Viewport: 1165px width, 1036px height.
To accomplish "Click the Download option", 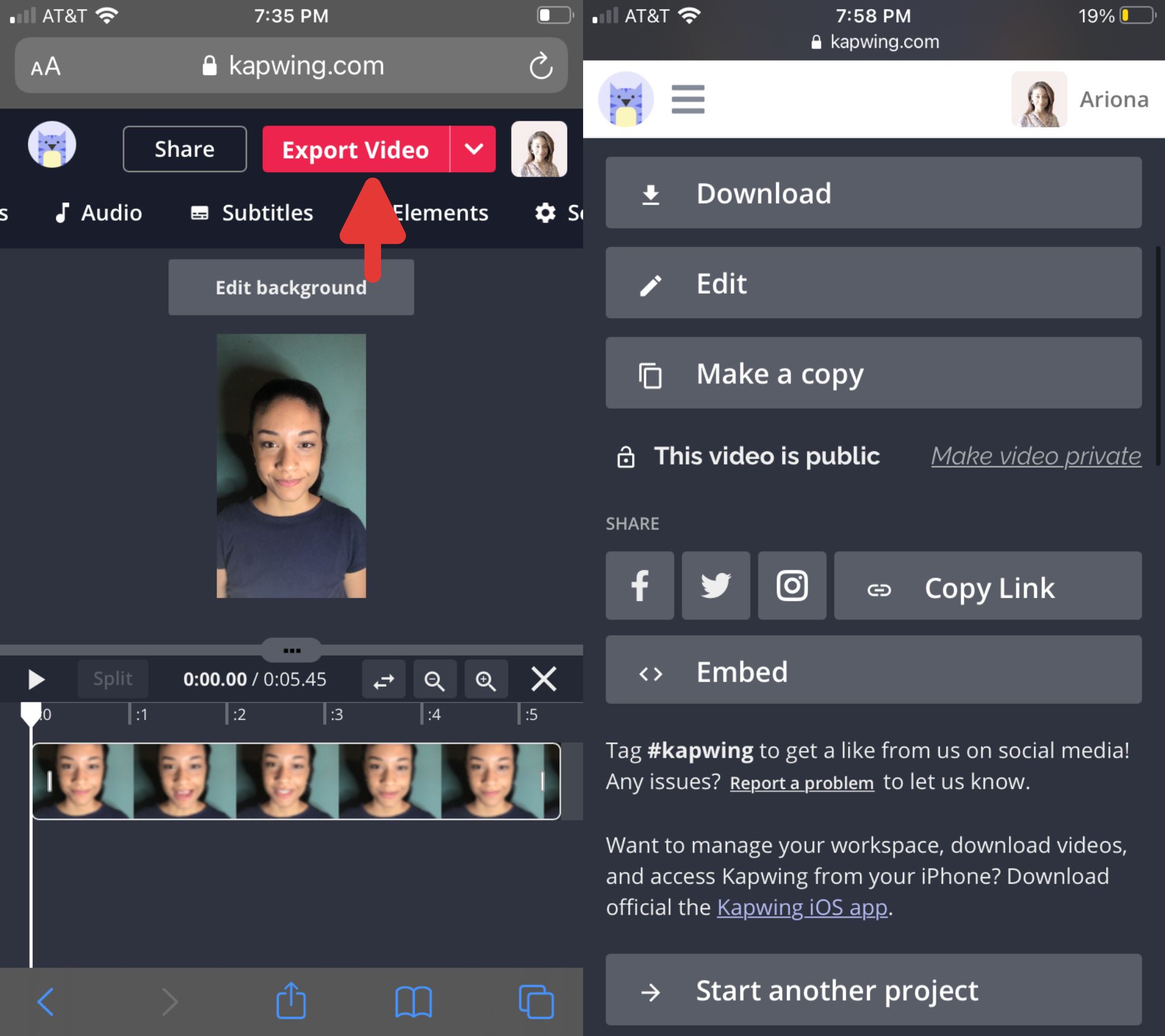I will pyautogui.click(x=874, y=192).
